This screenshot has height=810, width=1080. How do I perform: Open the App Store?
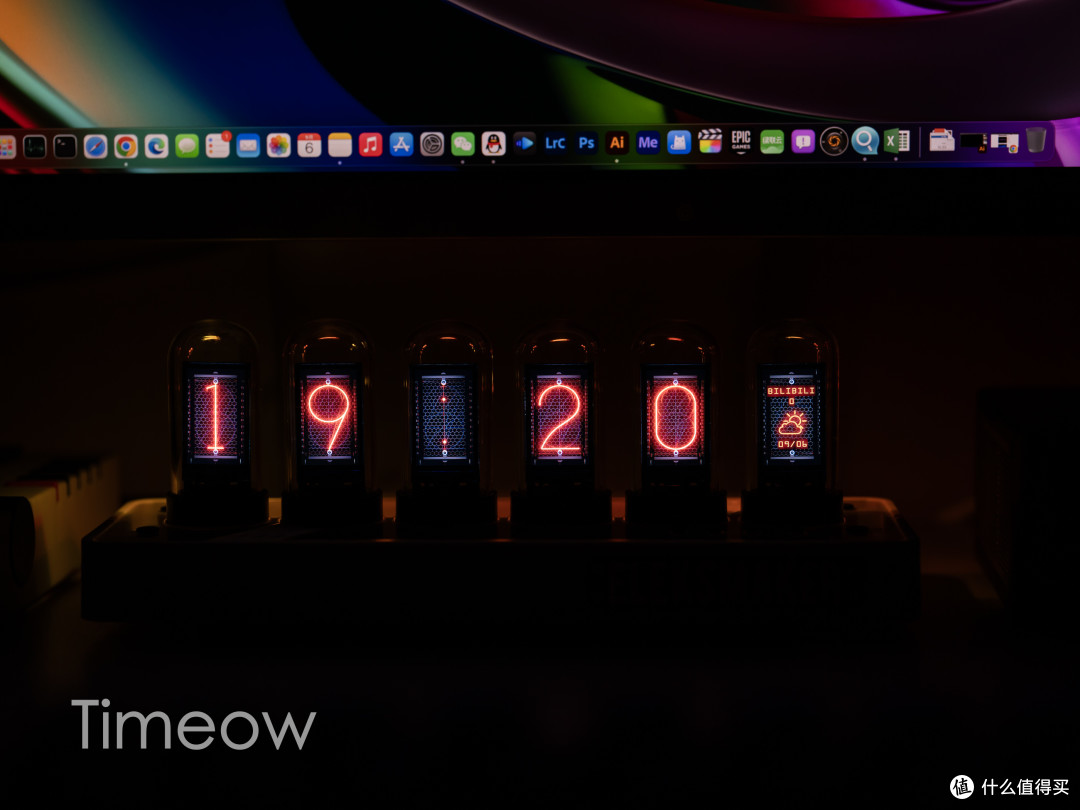point(401,144)
